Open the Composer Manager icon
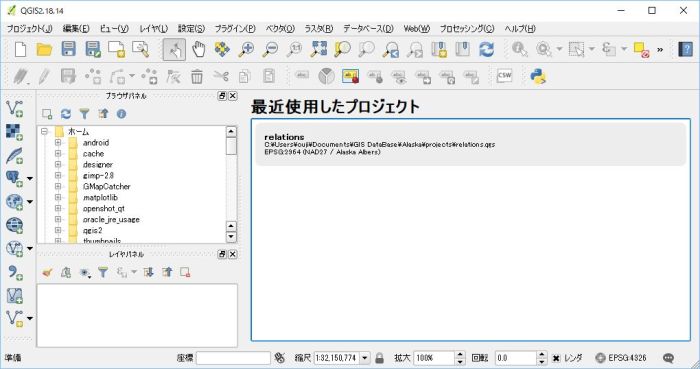 [140, 49]
